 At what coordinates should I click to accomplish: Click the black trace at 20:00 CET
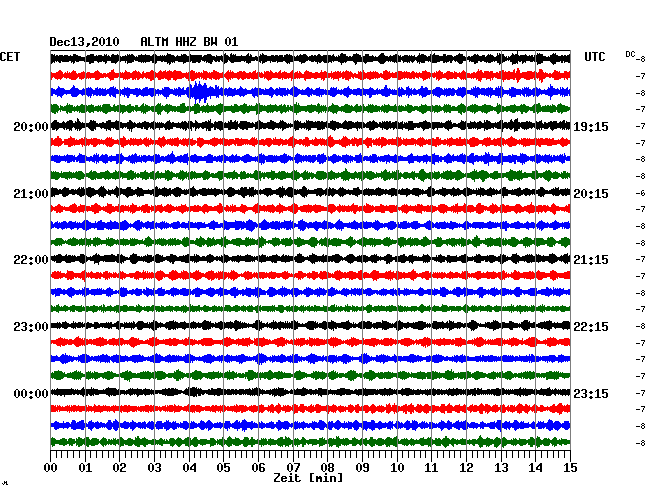(310, 125)
